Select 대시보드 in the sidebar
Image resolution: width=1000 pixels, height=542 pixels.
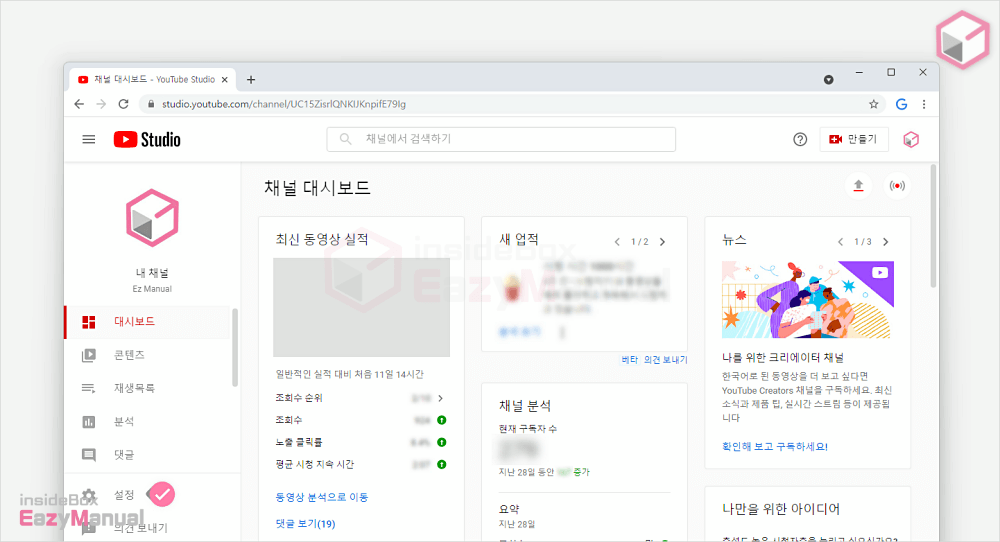(148, 321)
